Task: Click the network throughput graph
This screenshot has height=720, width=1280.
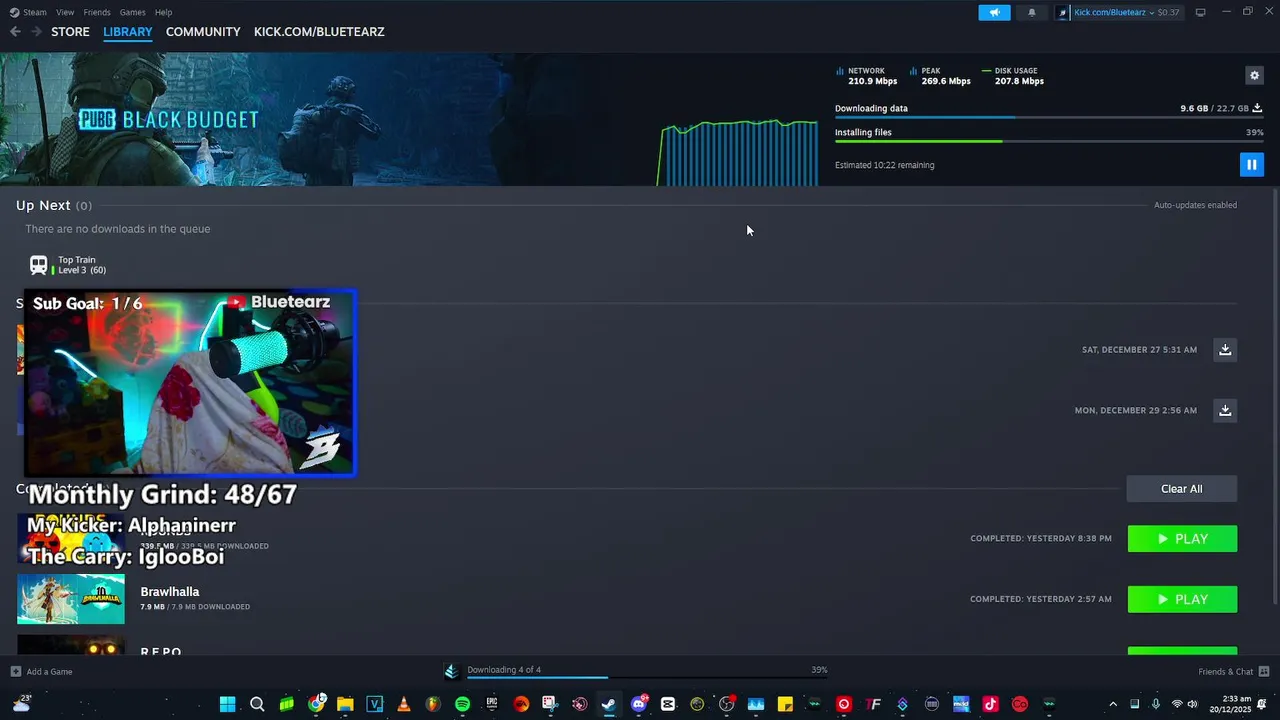Action: (x=738, y=152)
